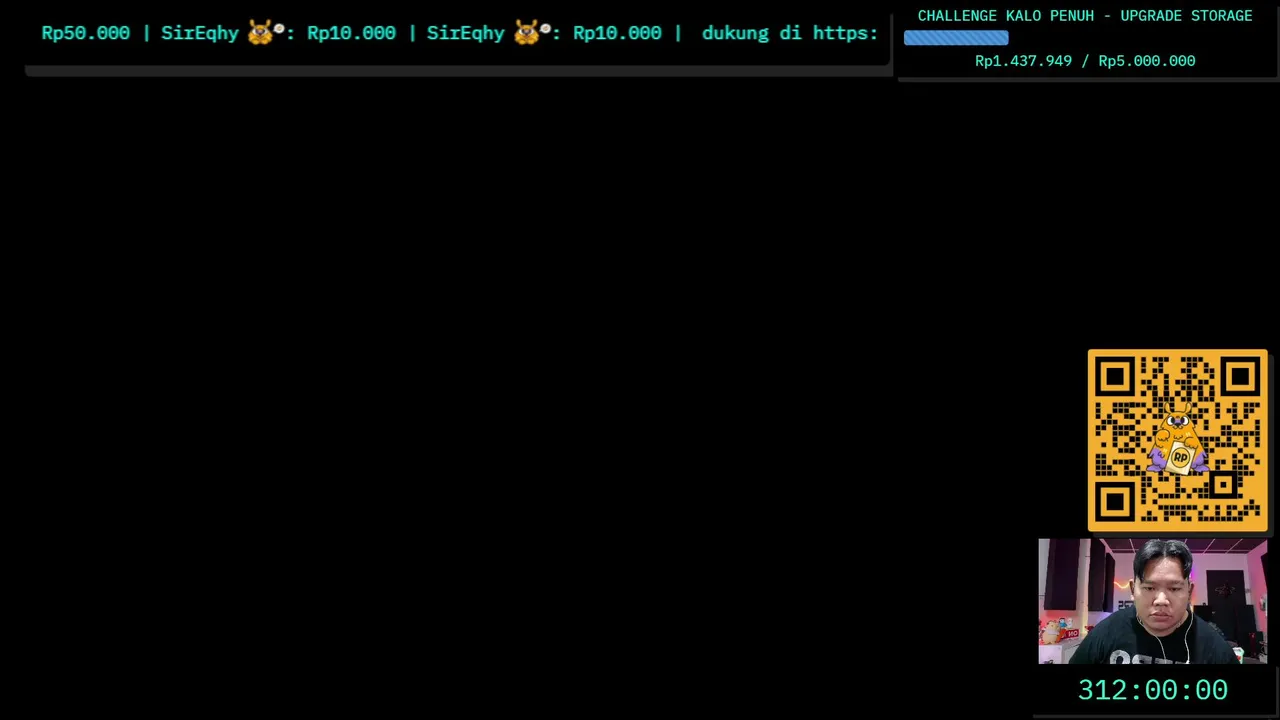Click the 312:00:00 countdown timer
Viewport: 1280px width, 720px height.
(x=1152, y=690)
